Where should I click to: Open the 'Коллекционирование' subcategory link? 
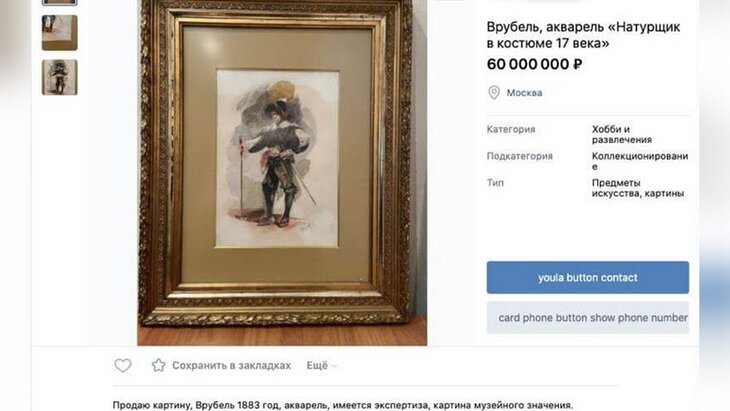tap(639, 161)
